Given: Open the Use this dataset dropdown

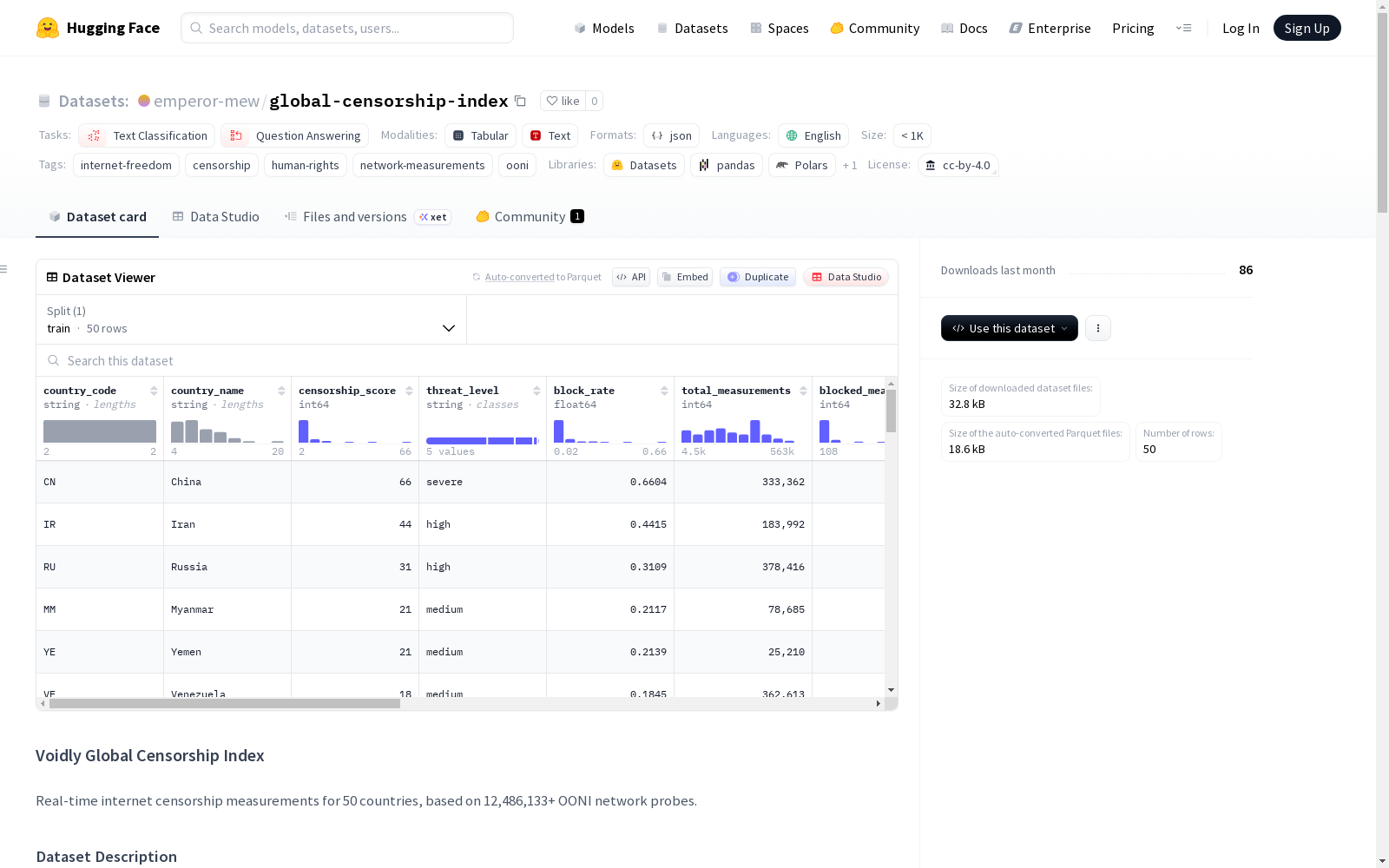Looking at the screenshot, I should (x=1010, y=328).
